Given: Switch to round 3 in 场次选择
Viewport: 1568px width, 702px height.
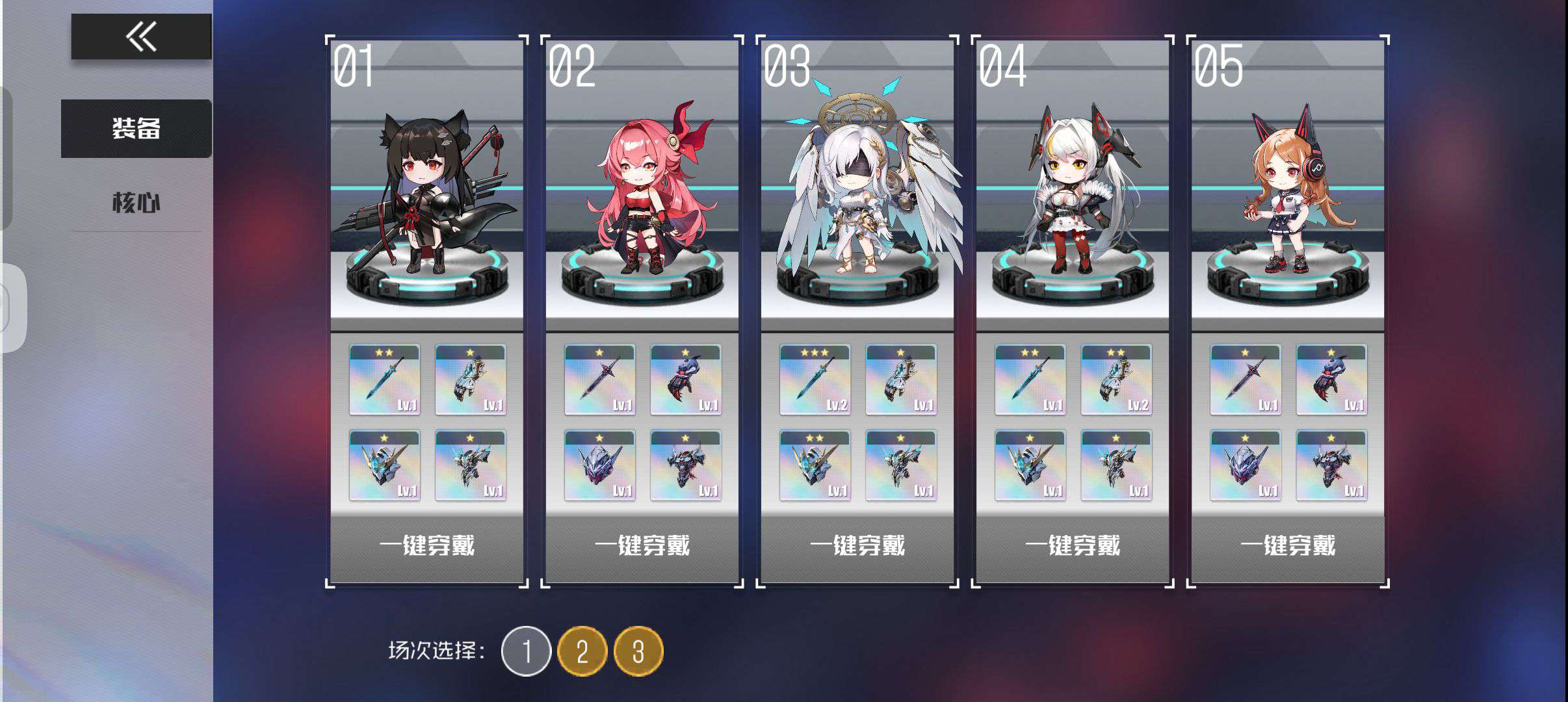Looking at the screenshot, I should (x=638, y=651).
